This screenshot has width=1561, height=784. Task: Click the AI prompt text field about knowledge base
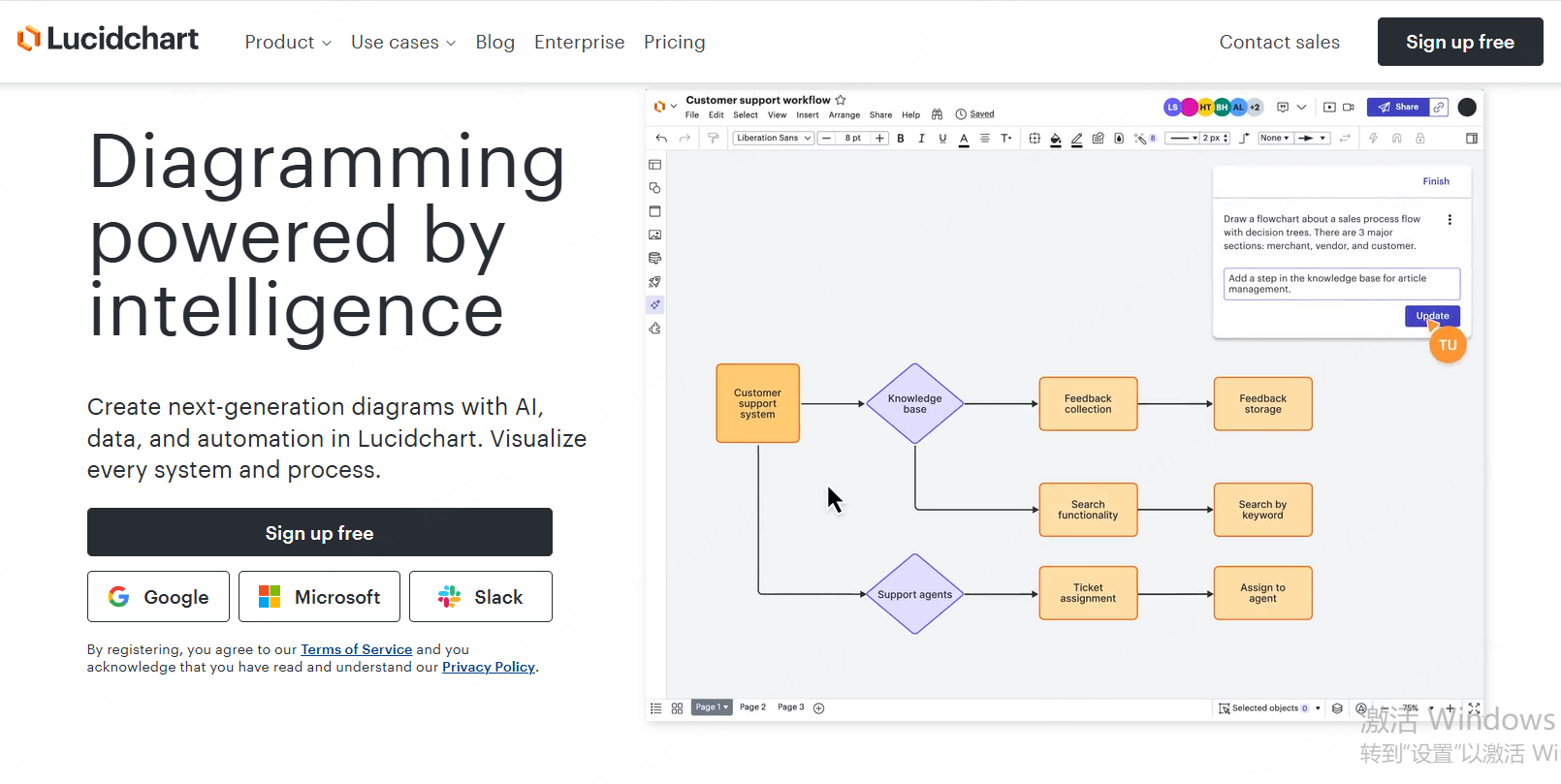1342,284
